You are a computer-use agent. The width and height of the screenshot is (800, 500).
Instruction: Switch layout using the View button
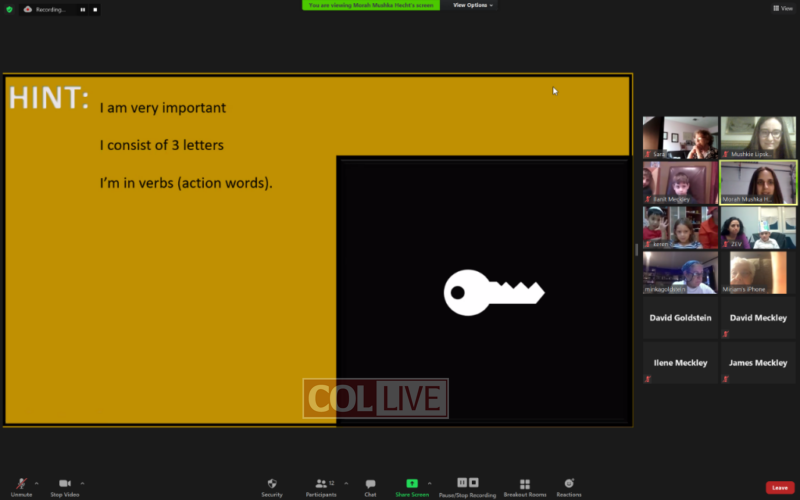(x=782, y=8)
